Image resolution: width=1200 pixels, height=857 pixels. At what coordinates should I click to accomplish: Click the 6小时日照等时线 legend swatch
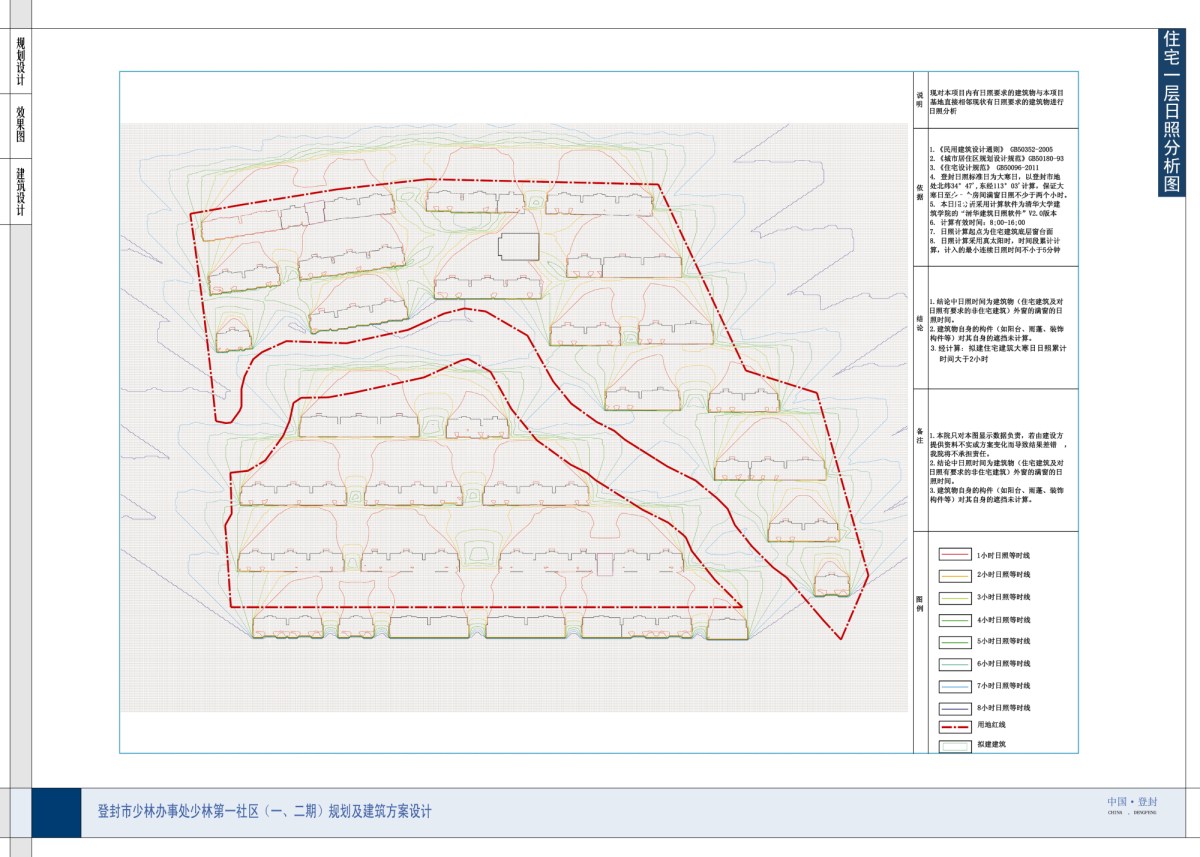coord(954,664)
